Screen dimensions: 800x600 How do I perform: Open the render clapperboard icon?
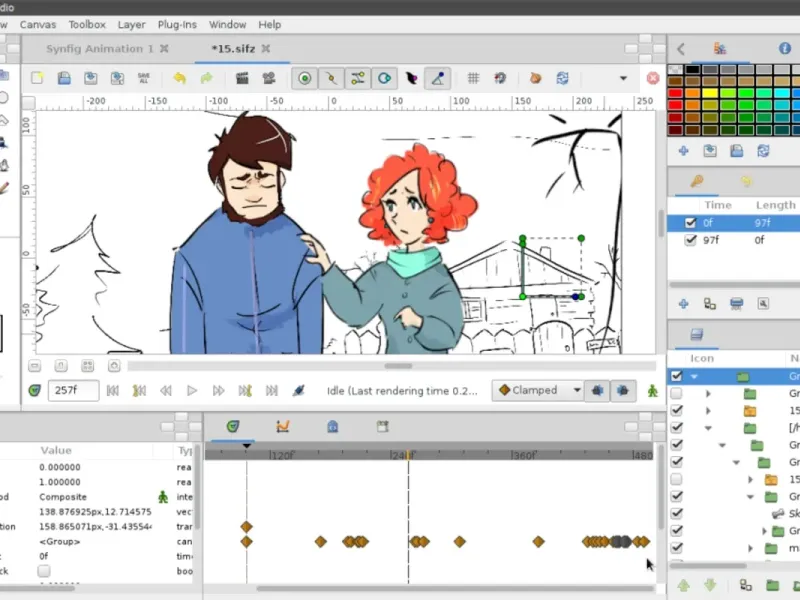[x=241, y=78]
